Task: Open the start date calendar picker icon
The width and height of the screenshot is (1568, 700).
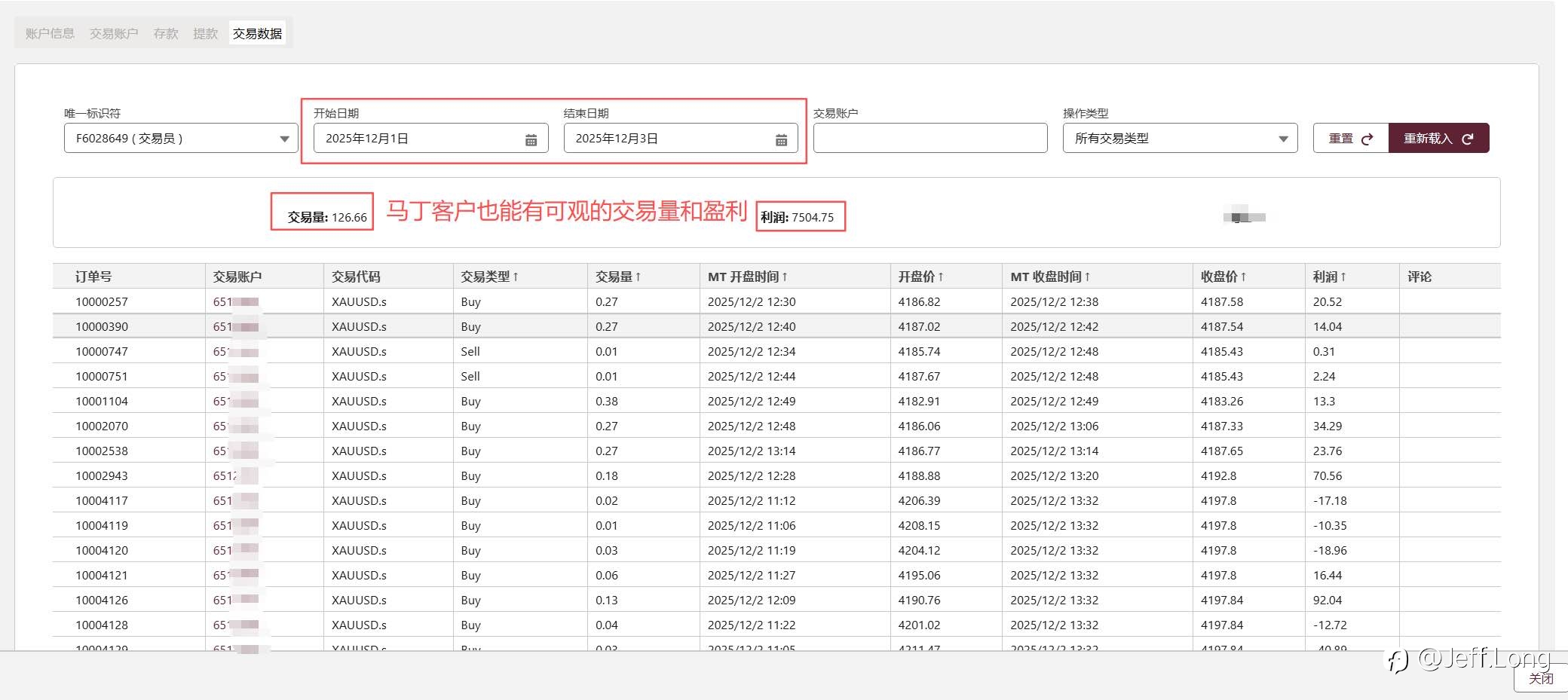Action: click(x=531, y=139)
